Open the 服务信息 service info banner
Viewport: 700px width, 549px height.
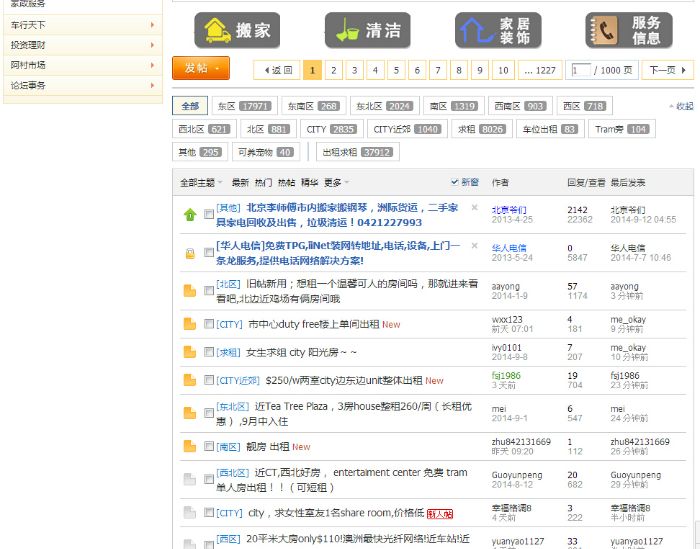coord(629,30)
